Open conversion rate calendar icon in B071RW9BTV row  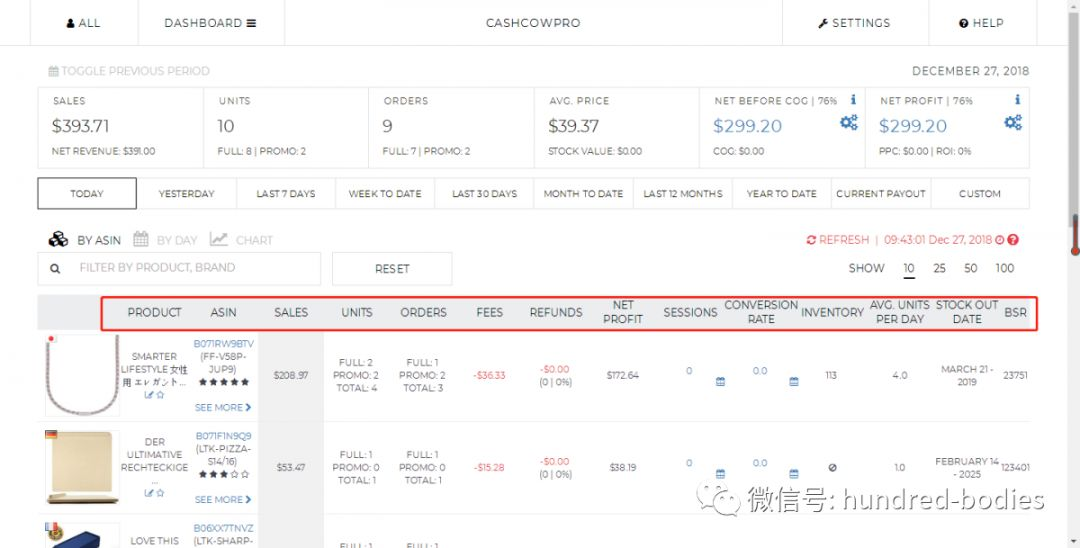tap(794, 381)
